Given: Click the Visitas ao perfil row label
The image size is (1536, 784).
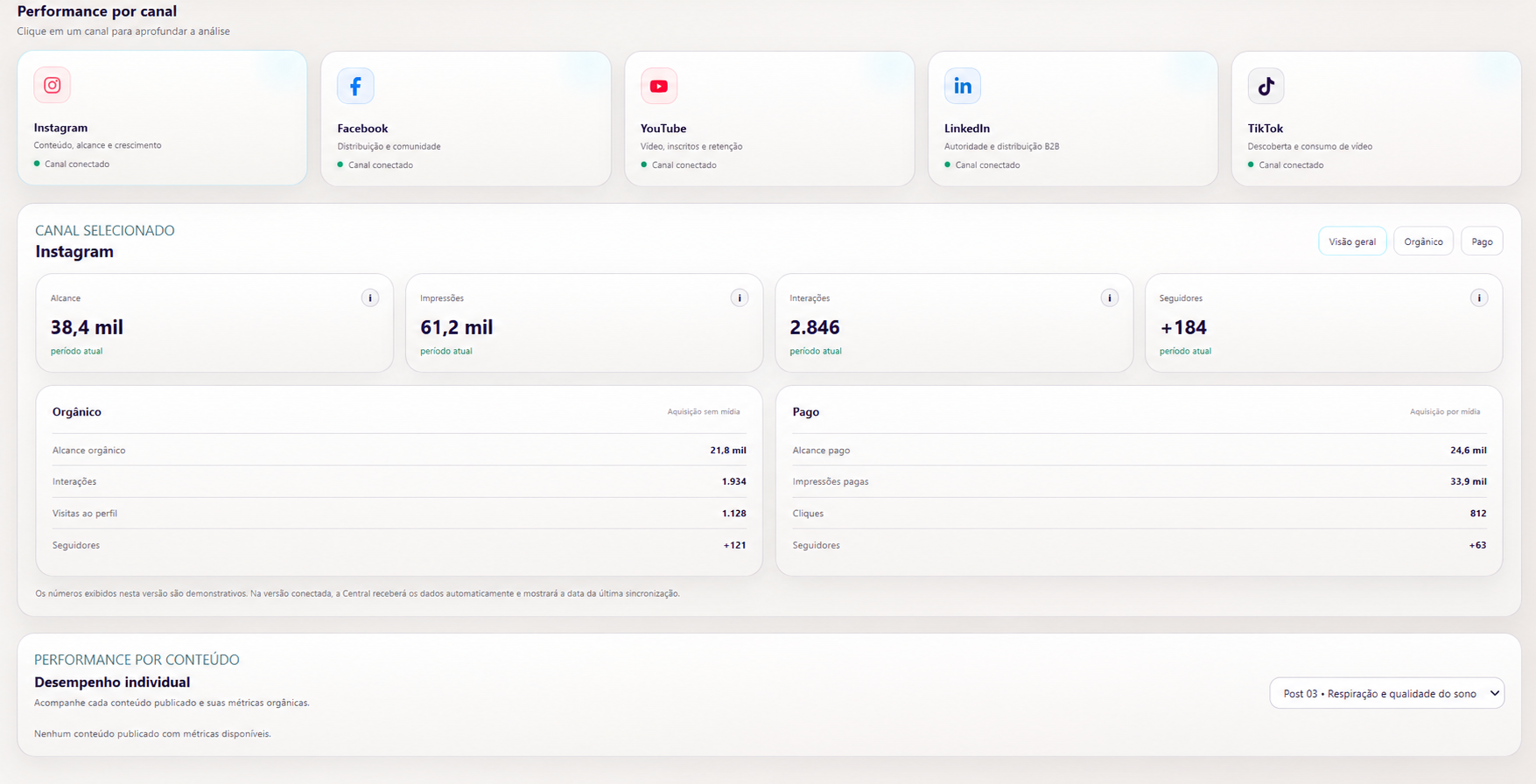Looking at the screenshot, I should tap(85, 514).
